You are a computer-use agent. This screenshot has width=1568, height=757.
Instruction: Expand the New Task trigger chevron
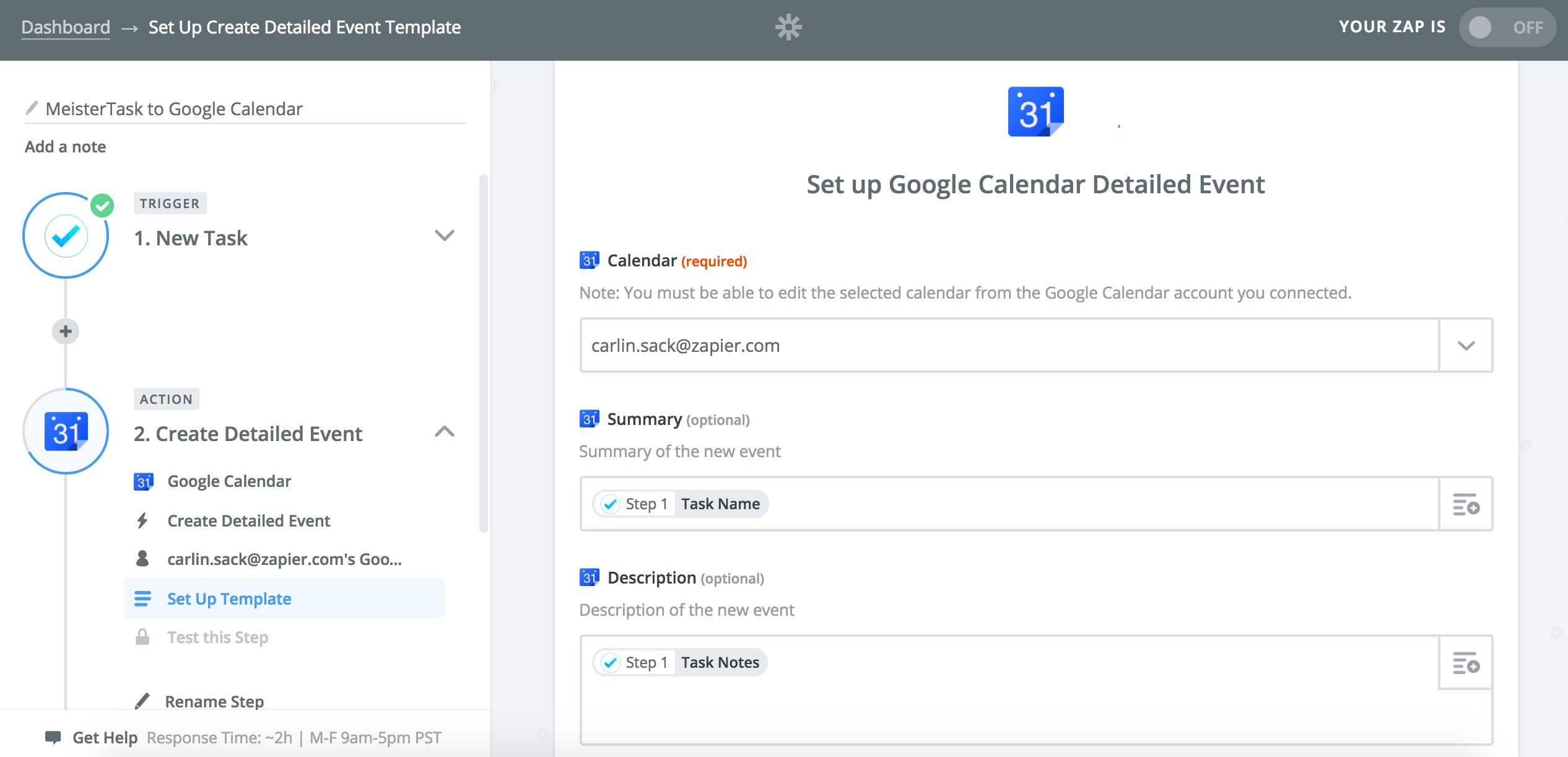point(445,235)
